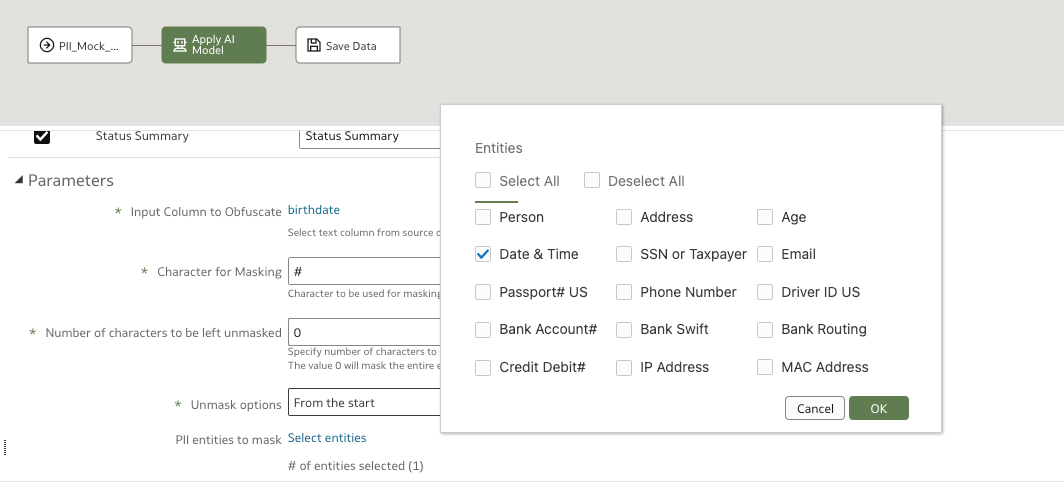Focus the Status Summary text field
Viewport: 1064px width, 484px height.
point(370,136)
